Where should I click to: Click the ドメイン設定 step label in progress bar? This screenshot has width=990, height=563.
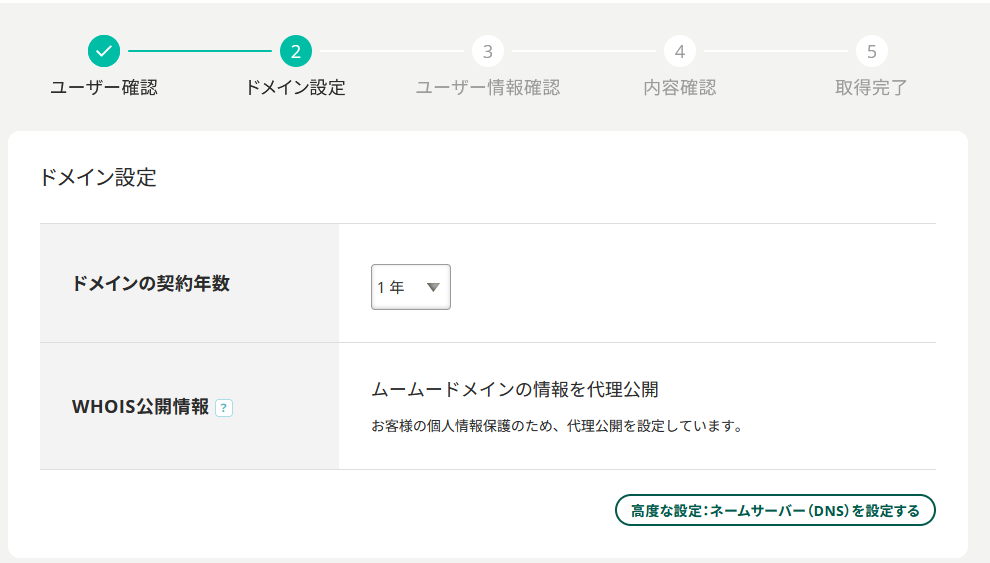point(295,87)
